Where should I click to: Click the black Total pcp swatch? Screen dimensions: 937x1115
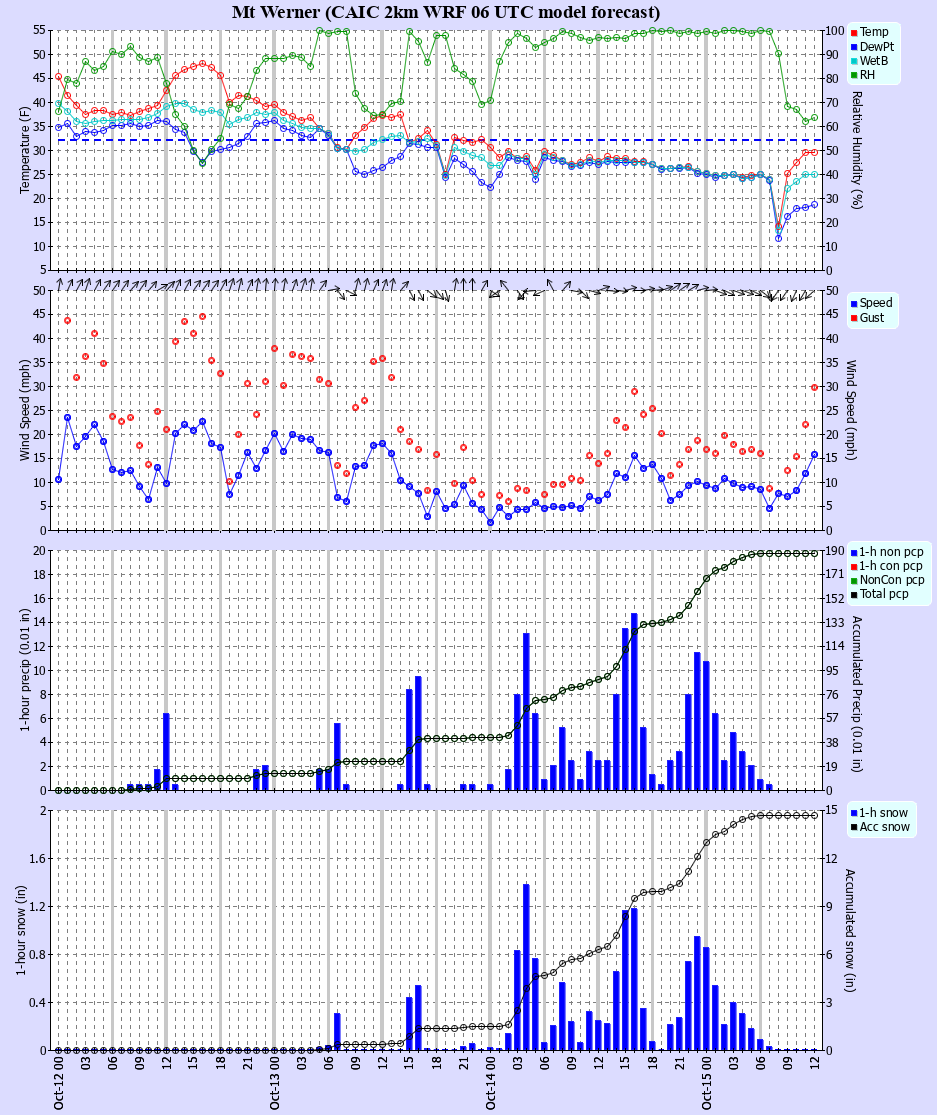click(853, 595)
